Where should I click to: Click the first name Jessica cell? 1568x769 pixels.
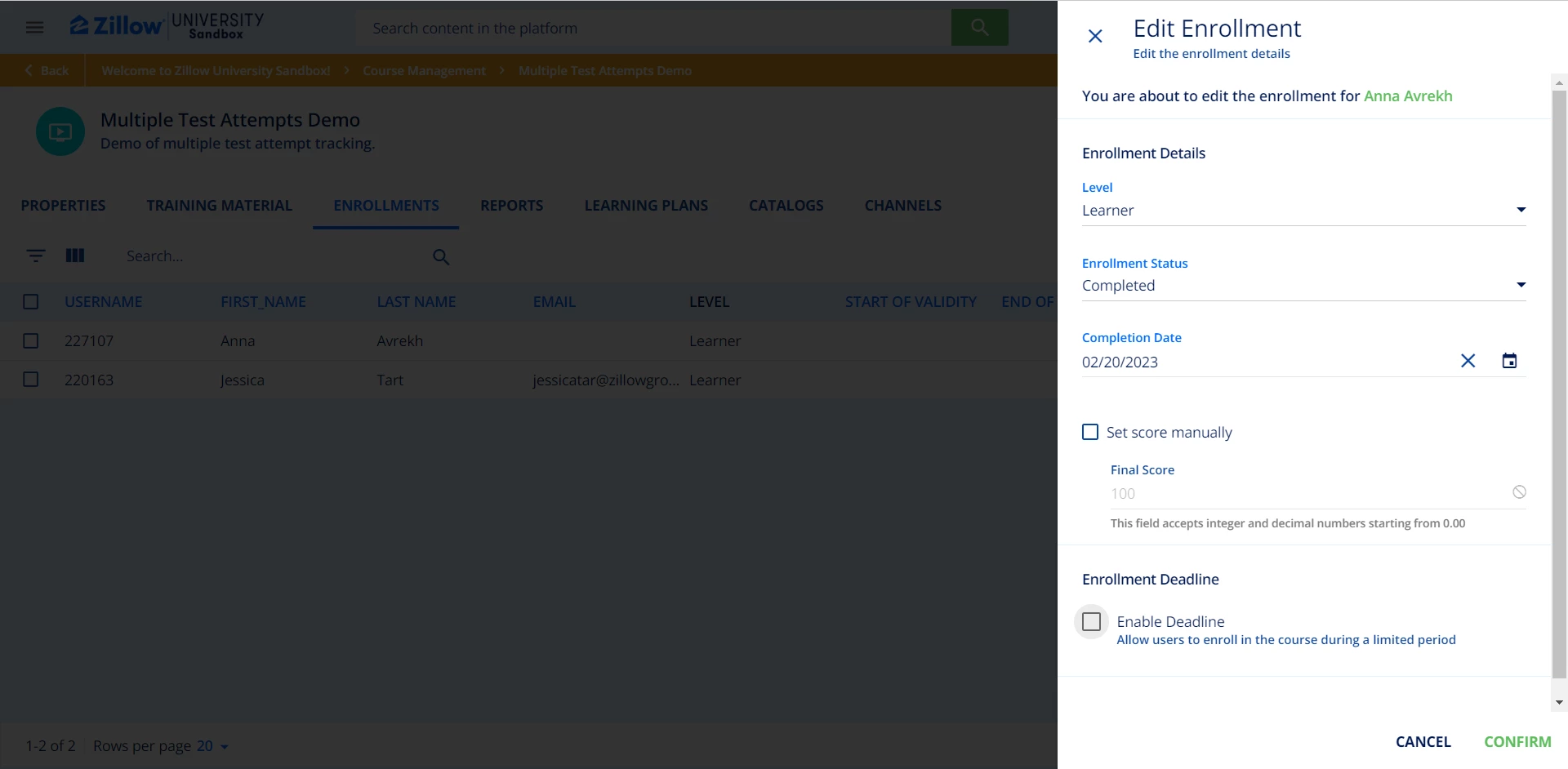(243, 380)
